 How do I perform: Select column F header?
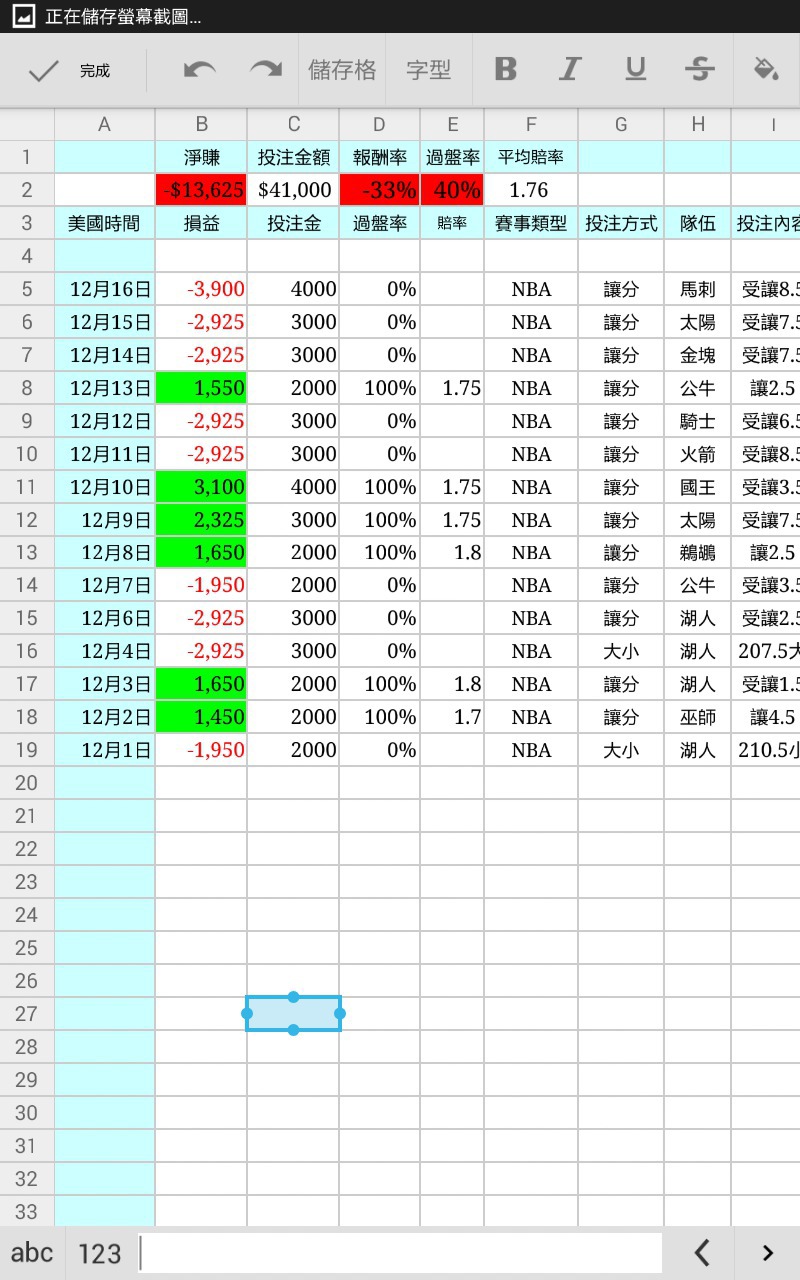click(x=531, y=124)
